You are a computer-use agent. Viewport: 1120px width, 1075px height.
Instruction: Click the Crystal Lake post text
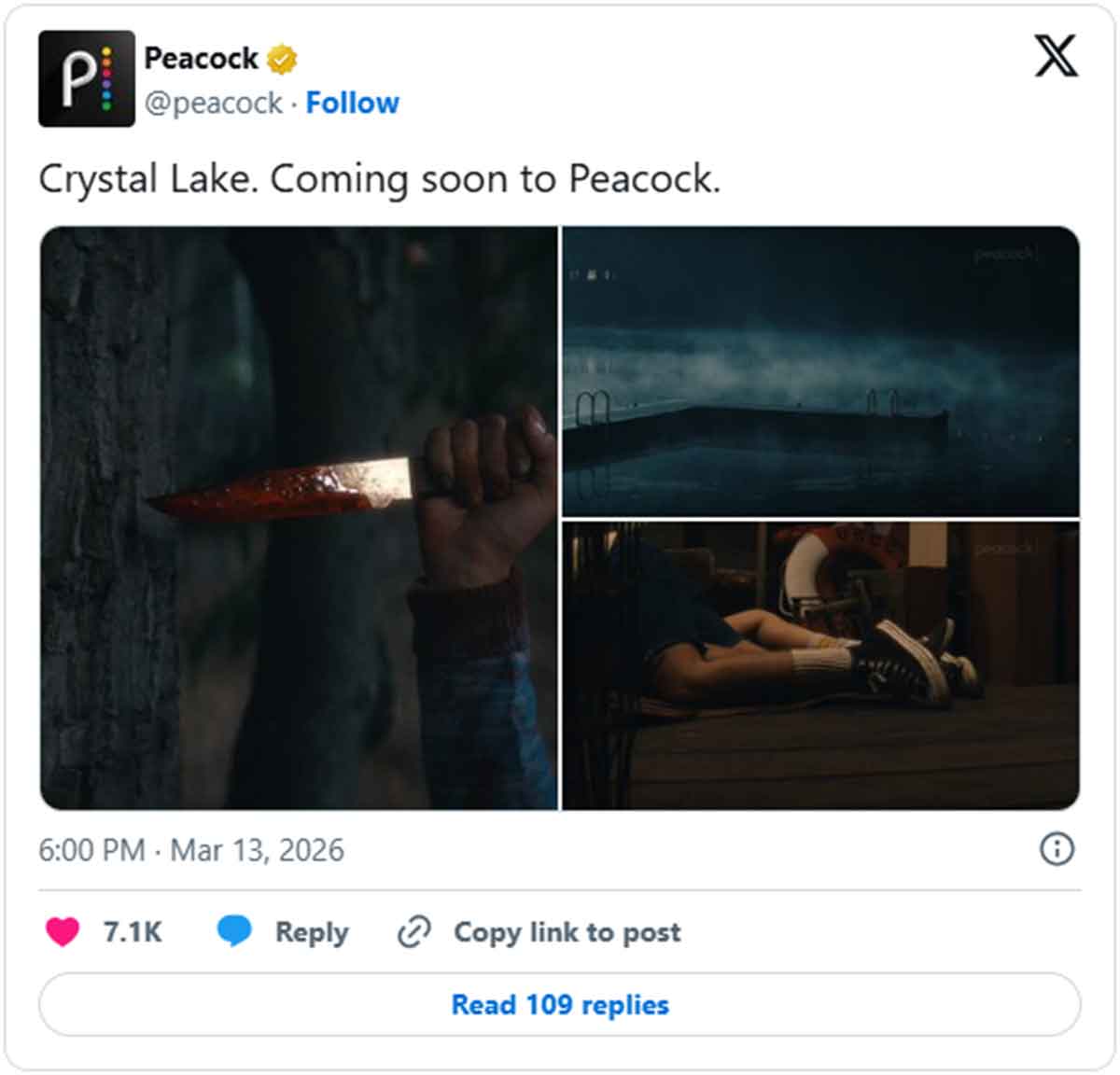379,178
